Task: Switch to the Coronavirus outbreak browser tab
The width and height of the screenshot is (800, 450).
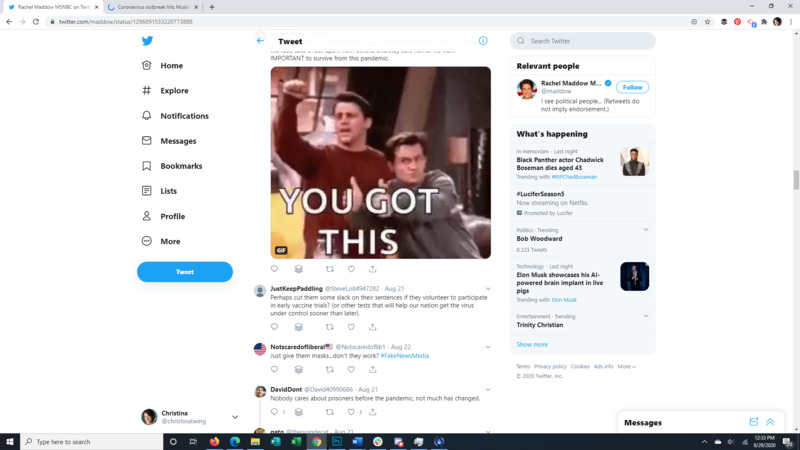Action: coord(150,7)
